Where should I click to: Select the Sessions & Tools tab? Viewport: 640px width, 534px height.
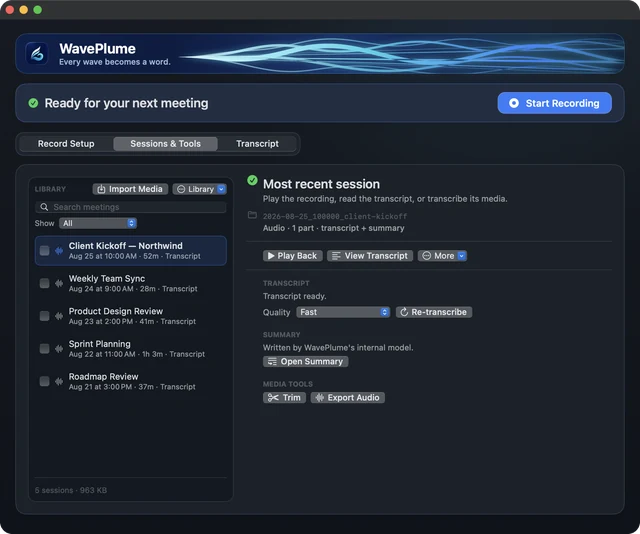point(165,144)
